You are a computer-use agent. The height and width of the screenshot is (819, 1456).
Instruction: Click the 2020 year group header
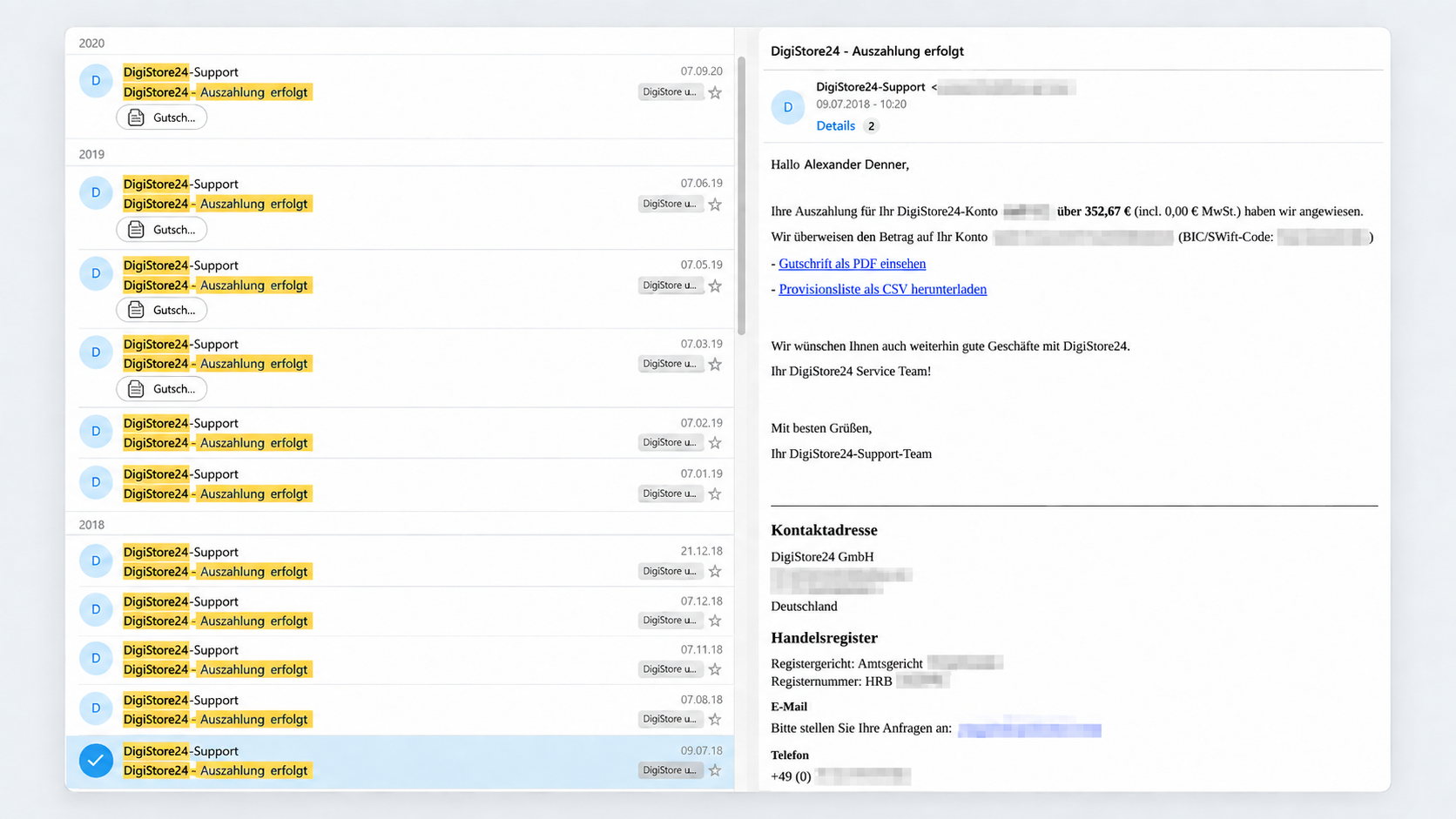pyautogui.click(x=91, y=44)
